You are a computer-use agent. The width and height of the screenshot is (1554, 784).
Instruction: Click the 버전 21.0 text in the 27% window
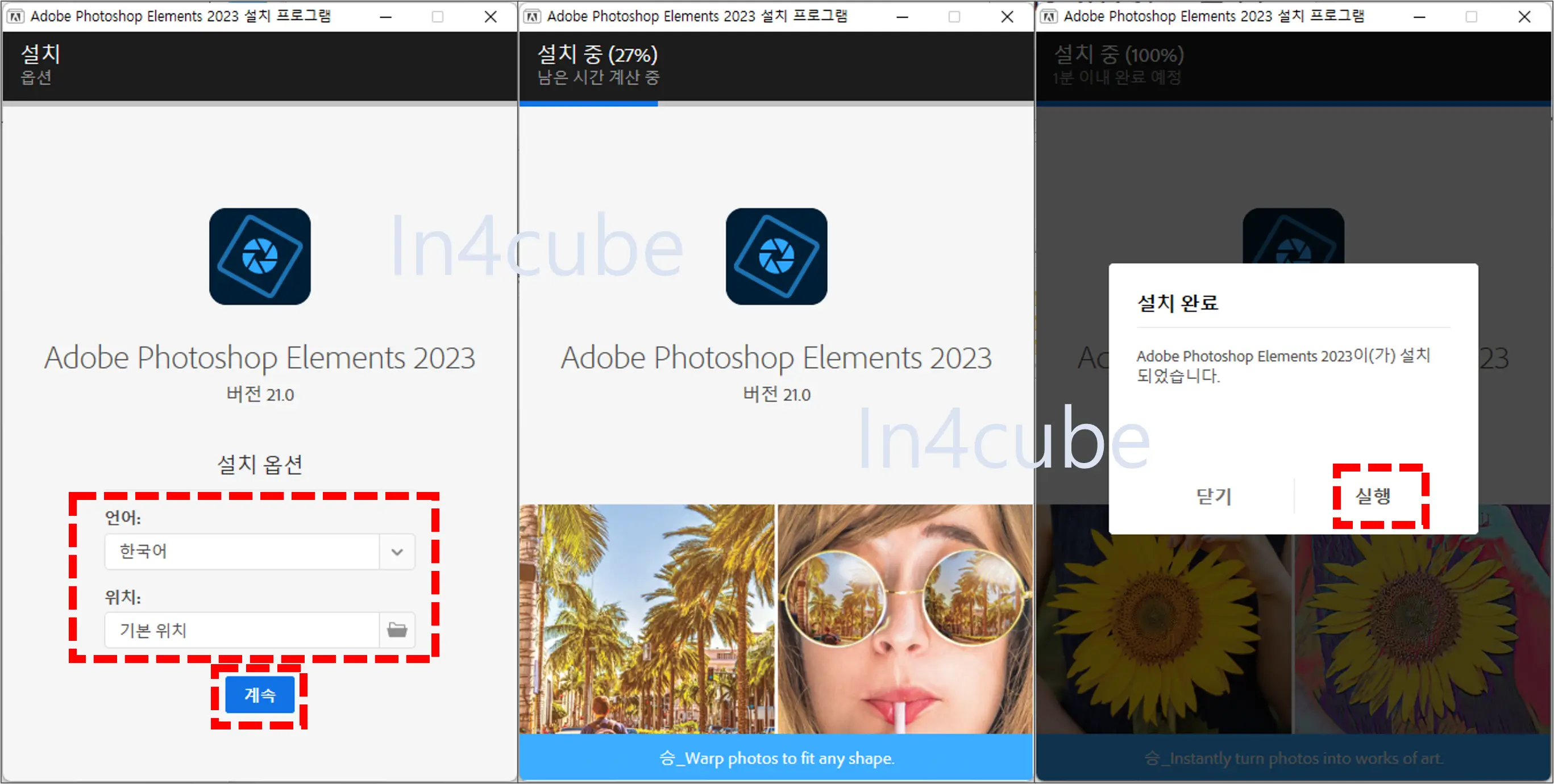776,394
